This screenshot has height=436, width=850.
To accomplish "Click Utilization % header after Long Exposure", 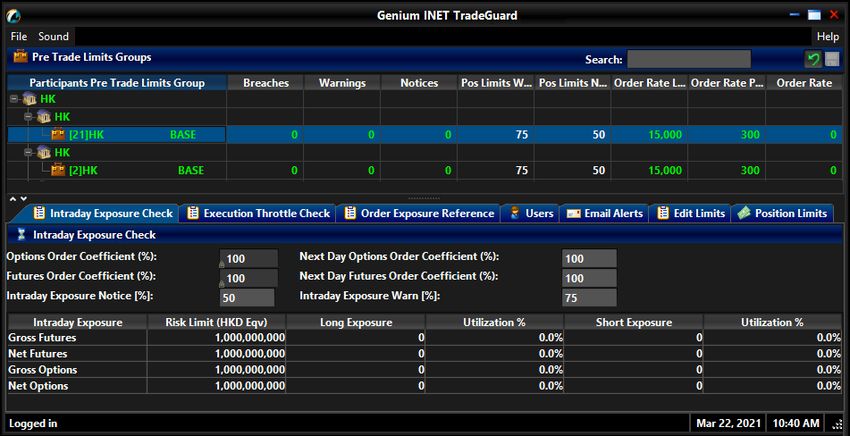I will 494,322.
